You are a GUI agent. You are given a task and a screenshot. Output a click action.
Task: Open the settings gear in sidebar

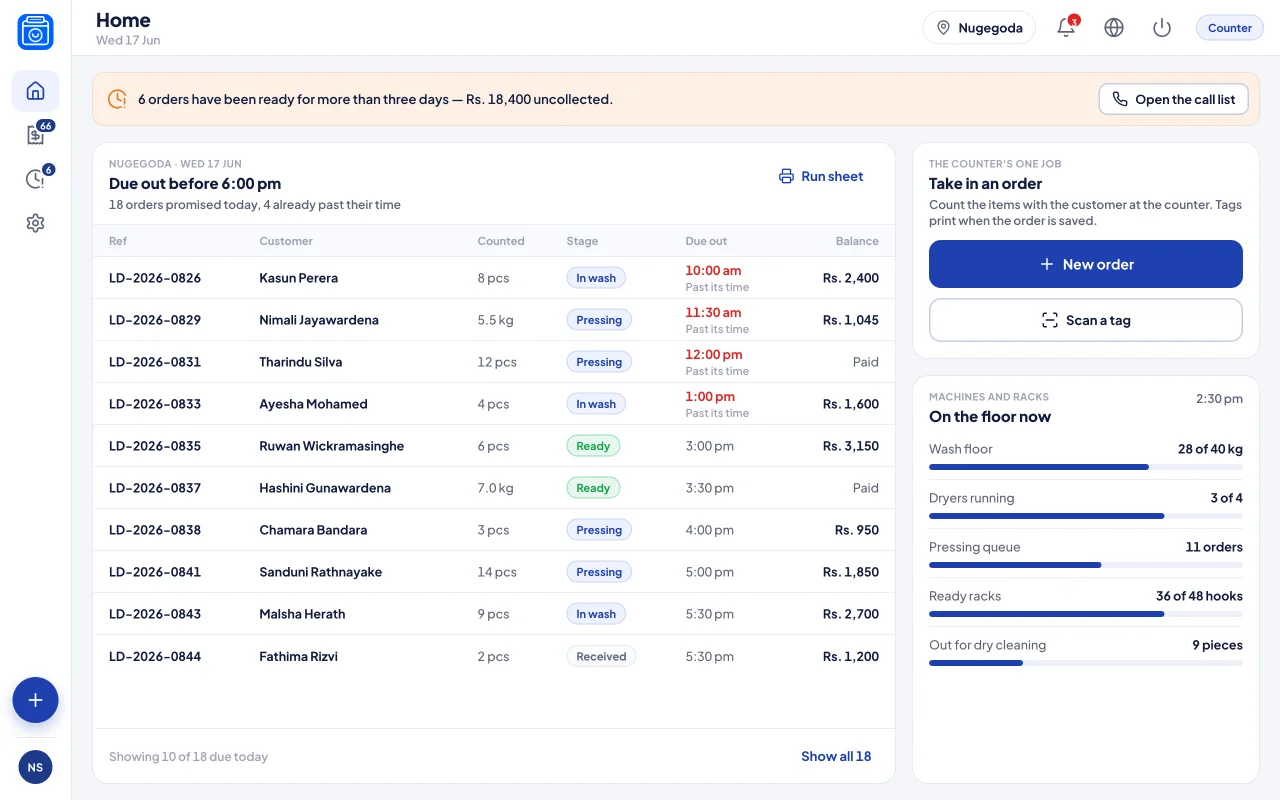pos(35,223)
